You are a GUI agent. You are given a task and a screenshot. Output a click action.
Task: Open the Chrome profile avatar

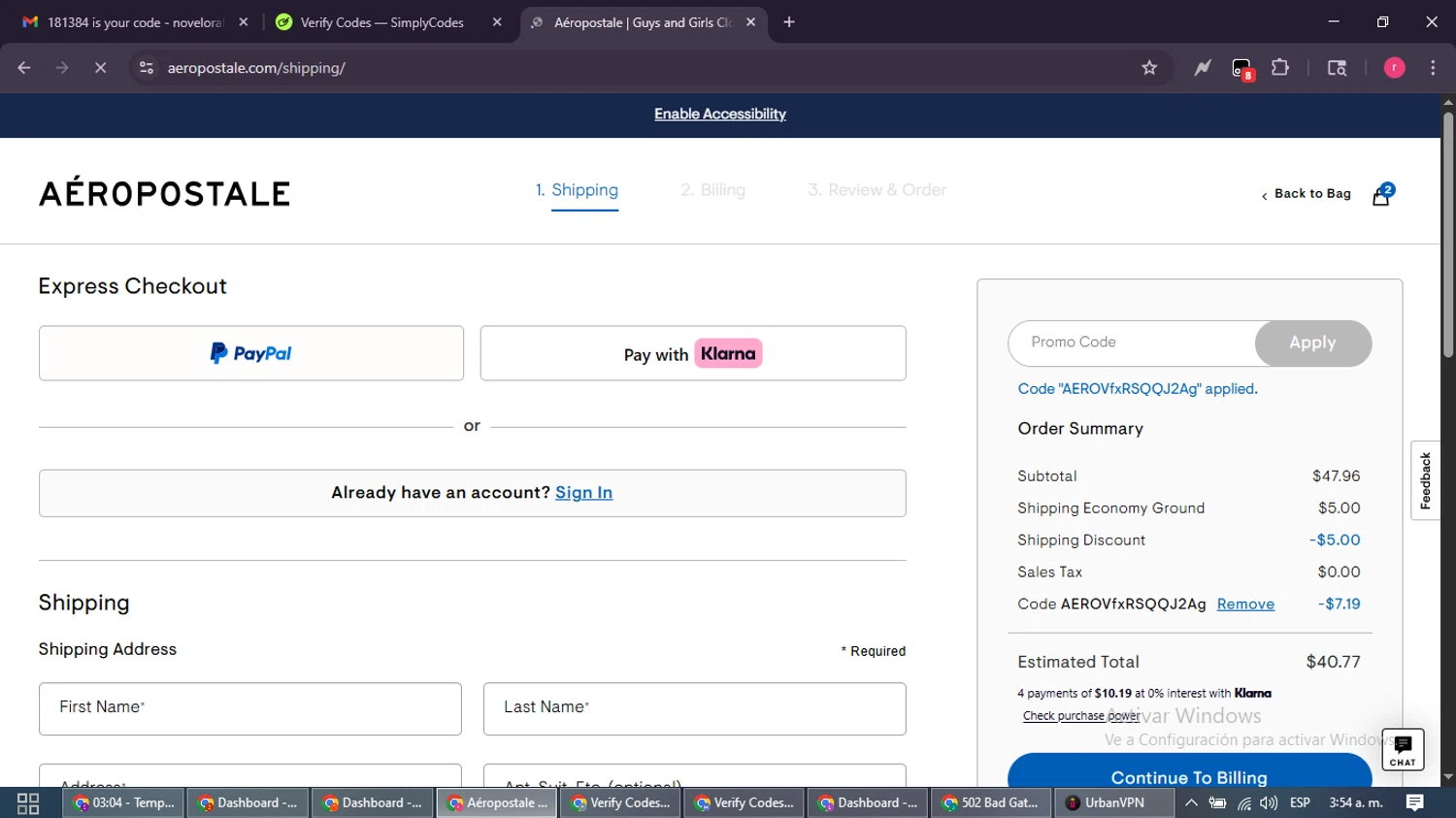click(1394, 68)
